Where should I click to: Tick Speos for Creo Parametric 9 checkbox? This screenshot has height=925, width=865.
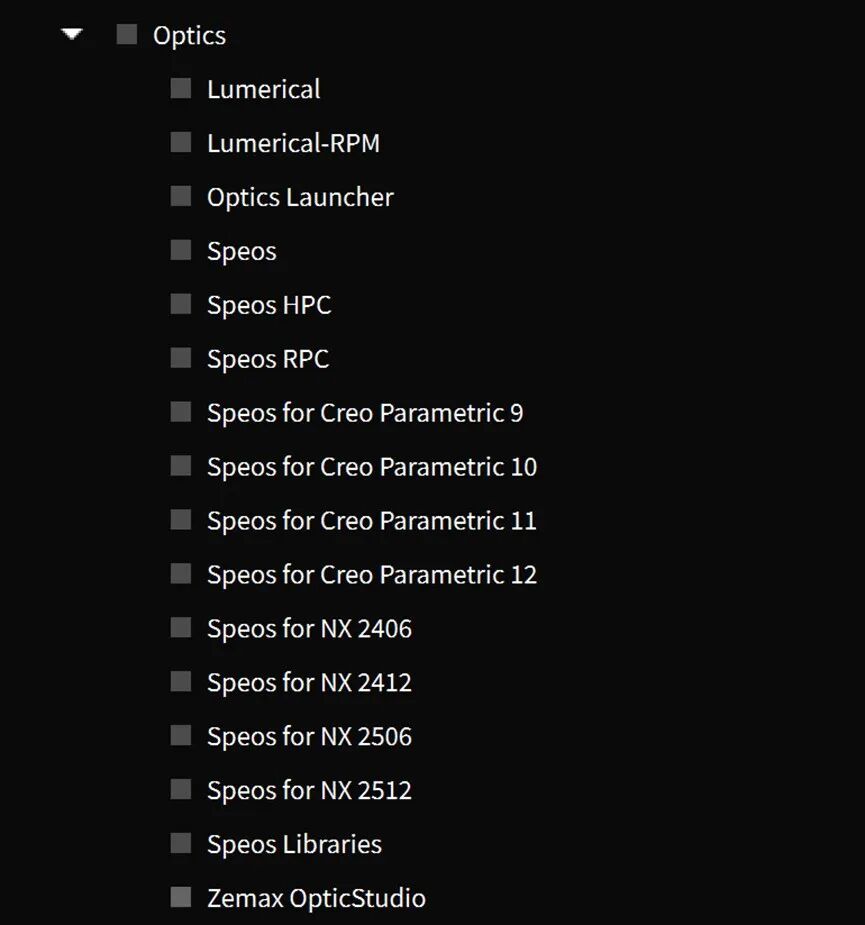coord(181,412)
